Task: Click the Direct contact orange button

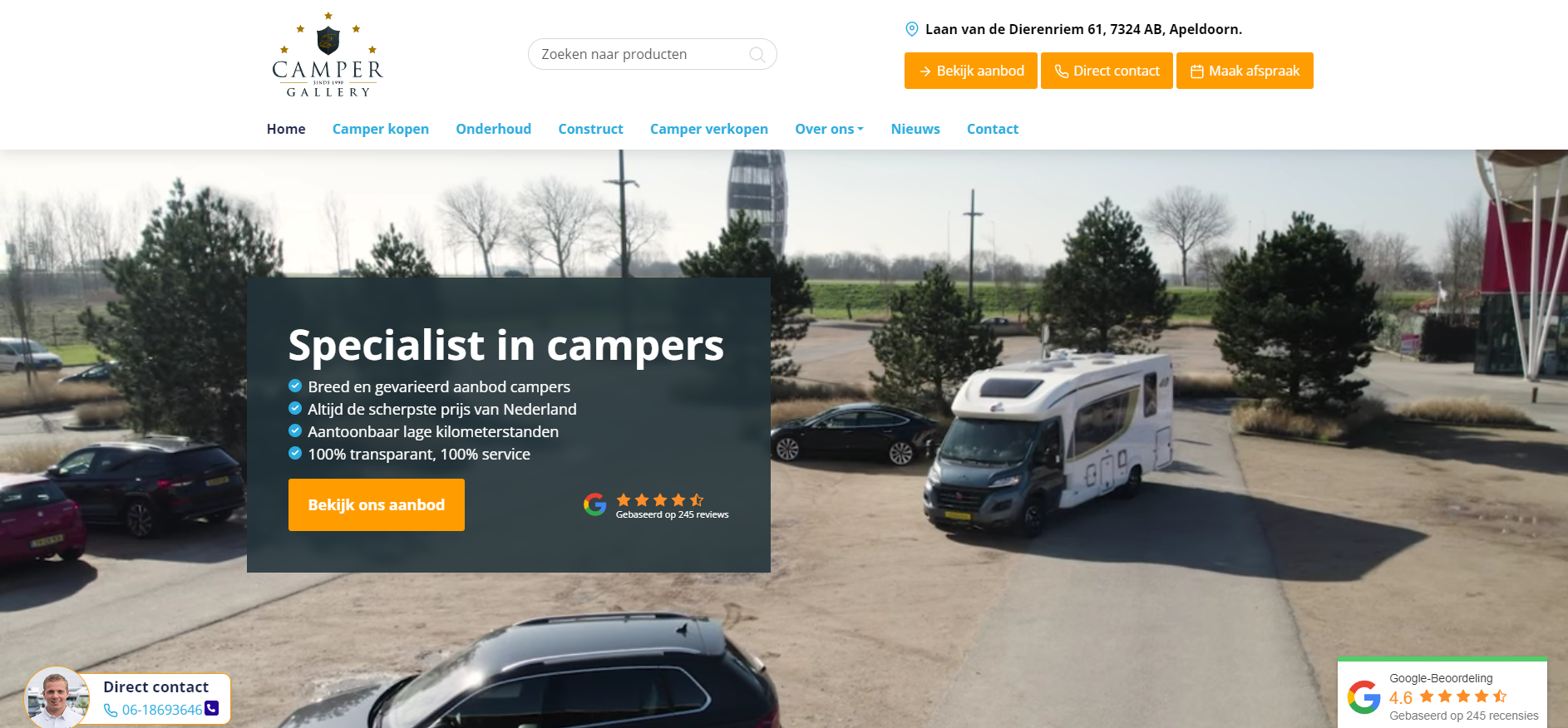Action: click(1107, 71)
